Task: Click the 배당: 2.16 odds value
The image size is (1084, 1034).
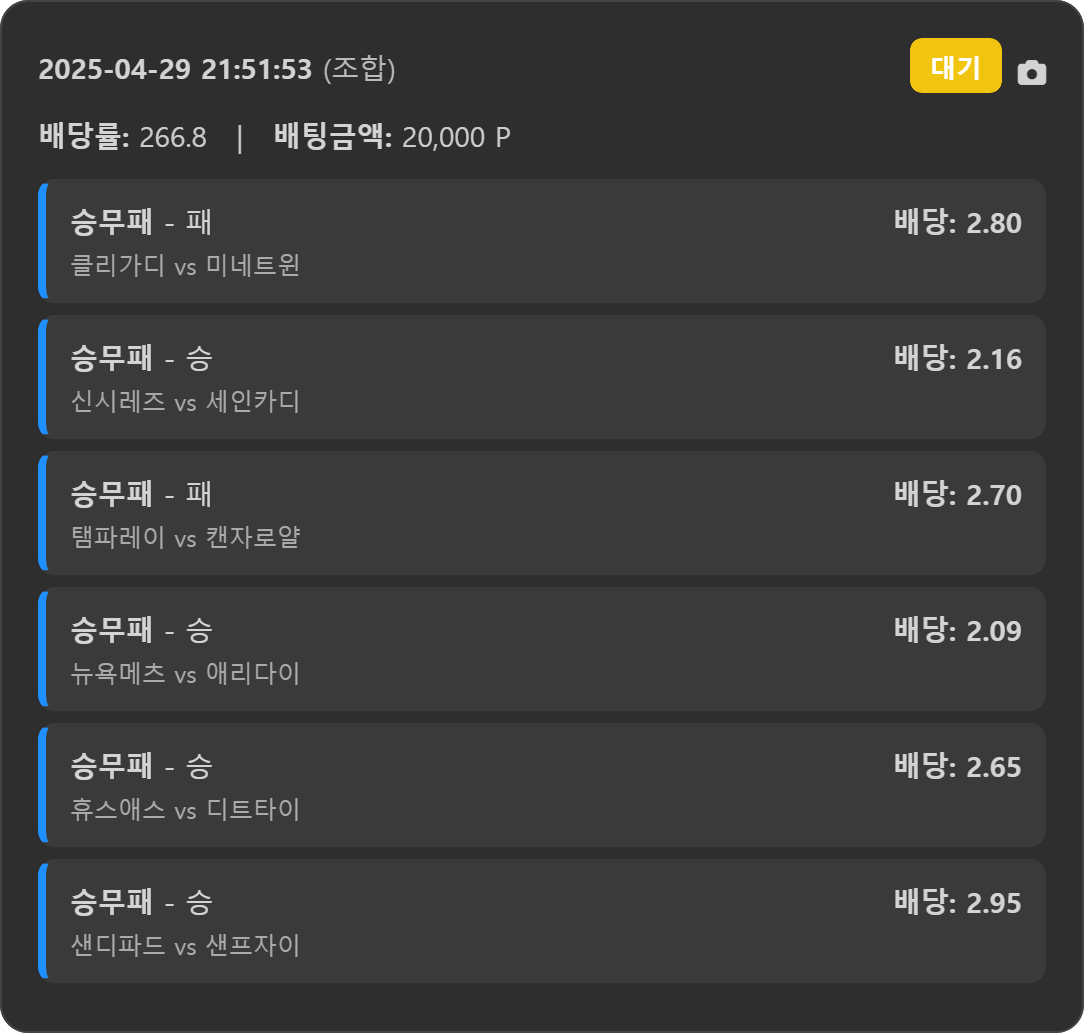Action: (x=957, y=359)
